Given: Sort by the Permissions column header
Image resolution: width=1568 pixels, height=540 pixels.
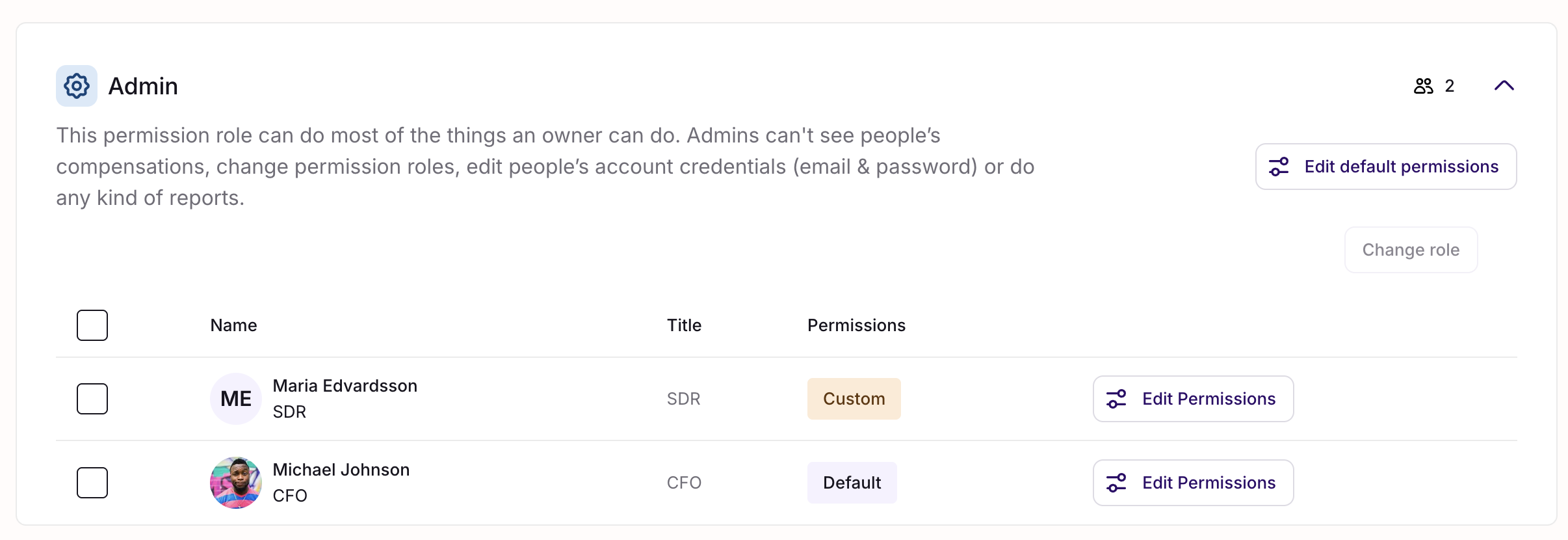Looking at the screenshot, I should (856, 325).
